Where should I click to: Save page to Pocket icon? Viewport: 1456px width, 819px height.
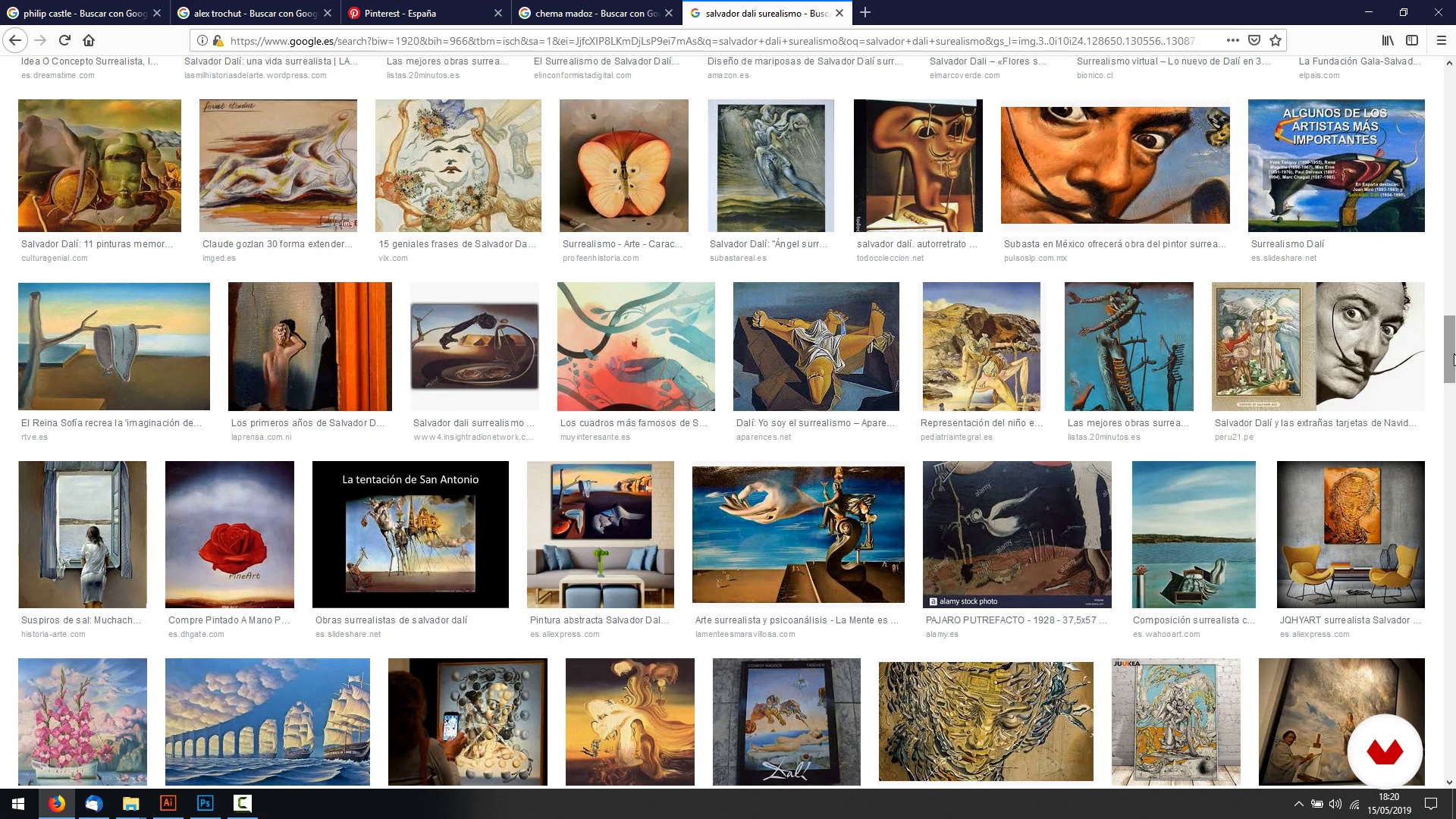click(1254, 40)
